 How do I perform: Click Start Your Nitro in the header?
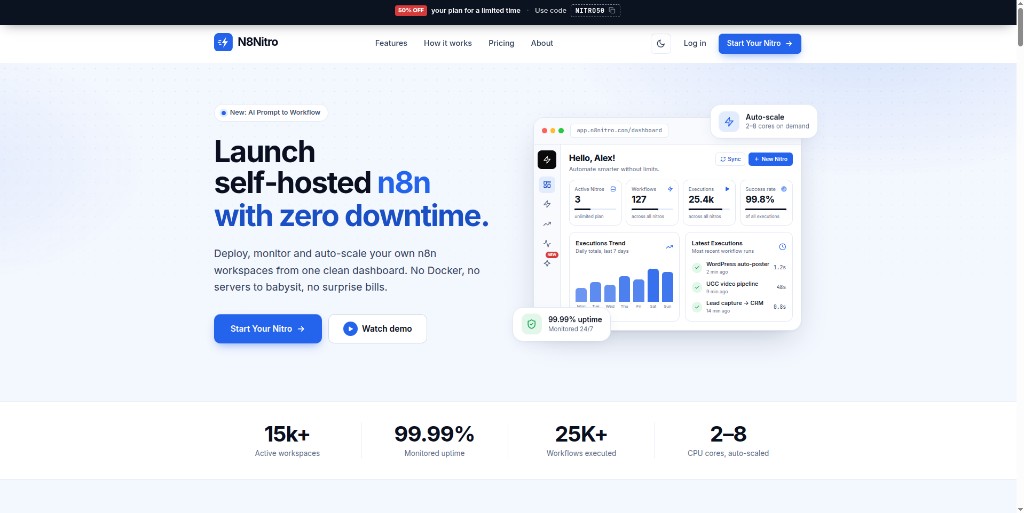[760, 44]
